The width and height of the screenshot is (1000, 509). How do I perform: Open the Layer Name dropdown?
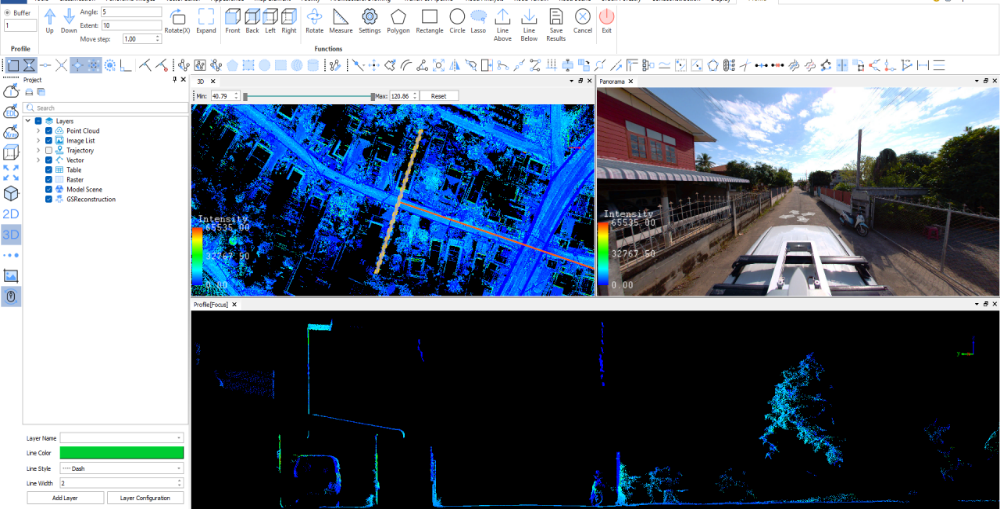tap(122, 438)
